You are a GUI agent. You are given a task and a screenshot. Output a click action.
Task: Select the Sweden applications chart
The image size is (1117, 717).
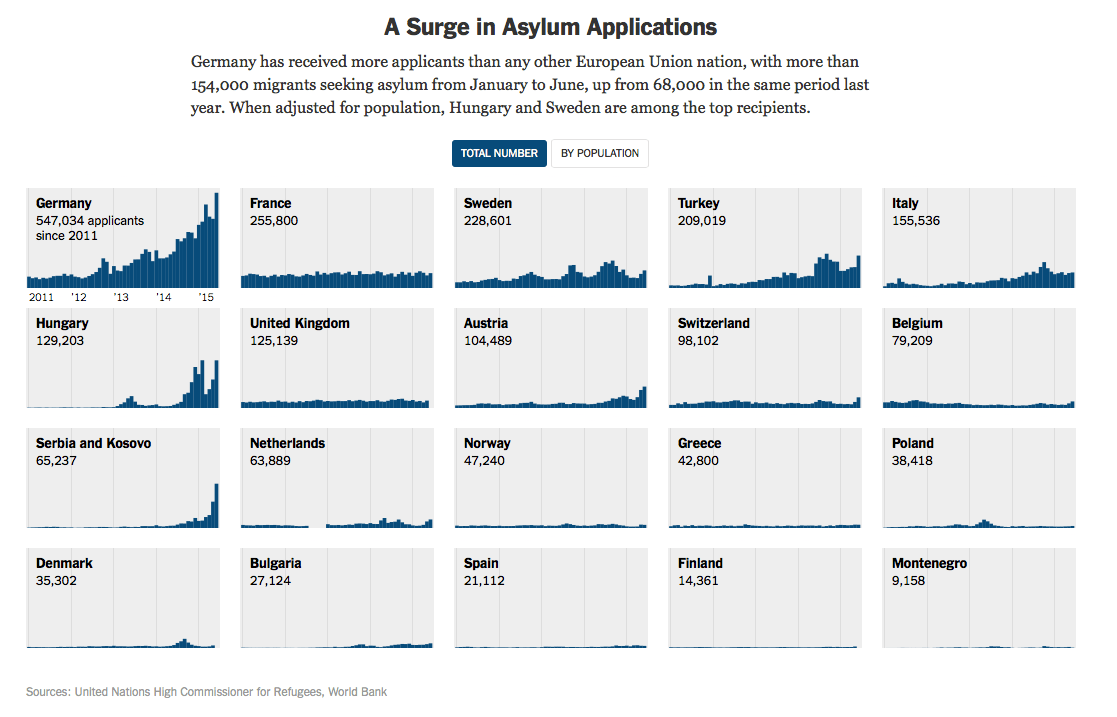pyautogui.click(x=551, y=238)
